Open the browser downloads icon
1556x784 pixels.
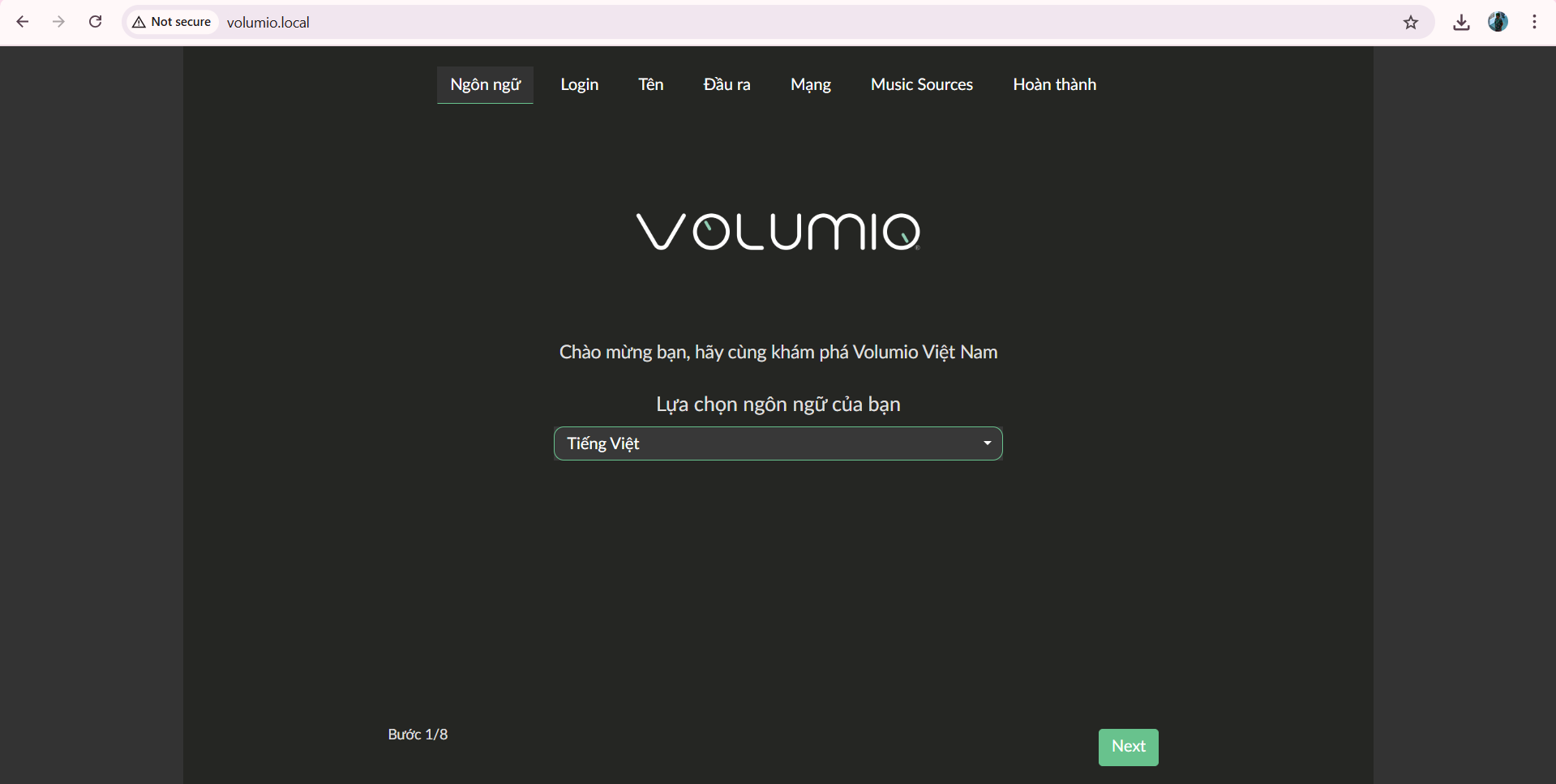(1461, 22)
